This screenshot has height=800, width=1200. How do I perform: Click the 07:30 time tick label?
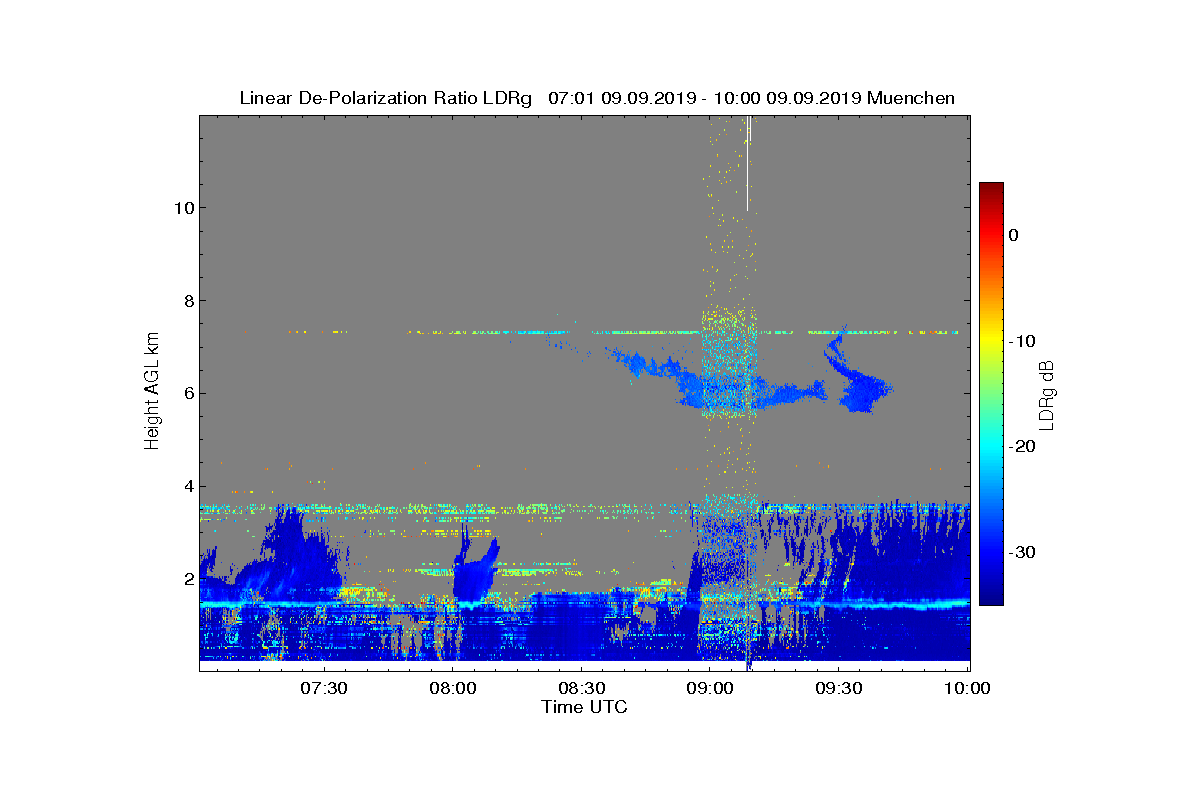323,688
